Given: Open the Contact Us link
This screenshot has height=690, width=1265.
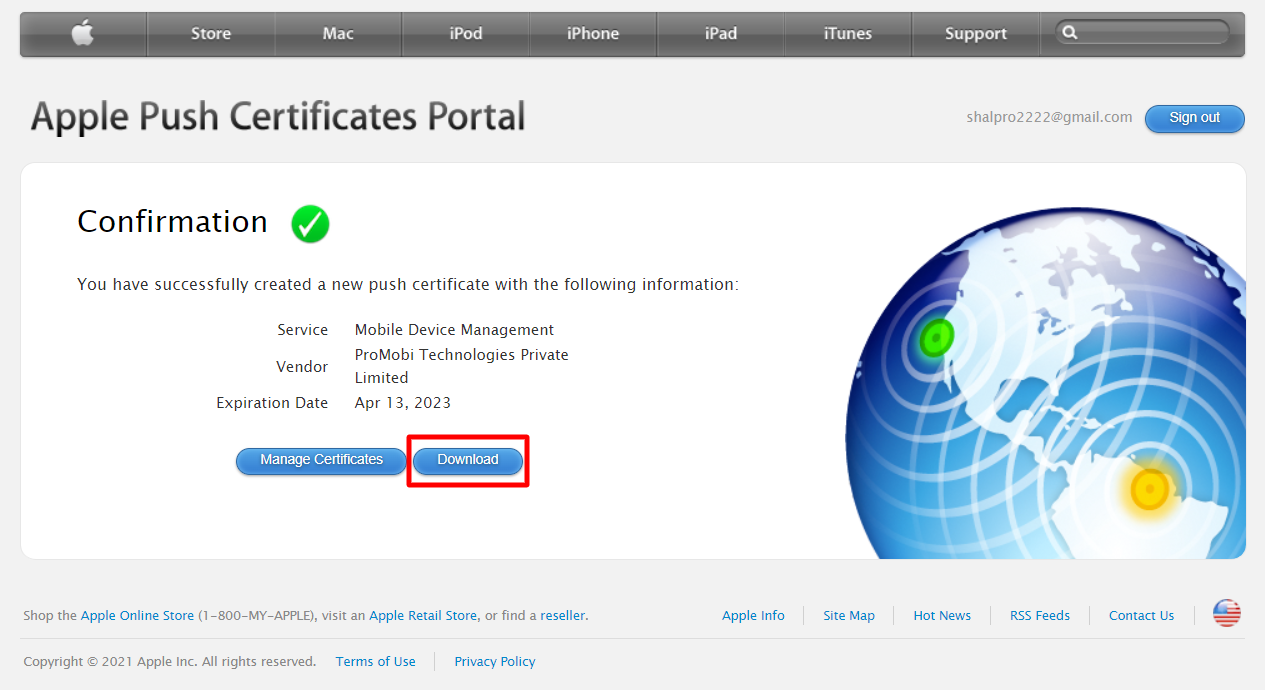Looking at the screenshot, I should pyautogui.click(x=1141, y=616).
